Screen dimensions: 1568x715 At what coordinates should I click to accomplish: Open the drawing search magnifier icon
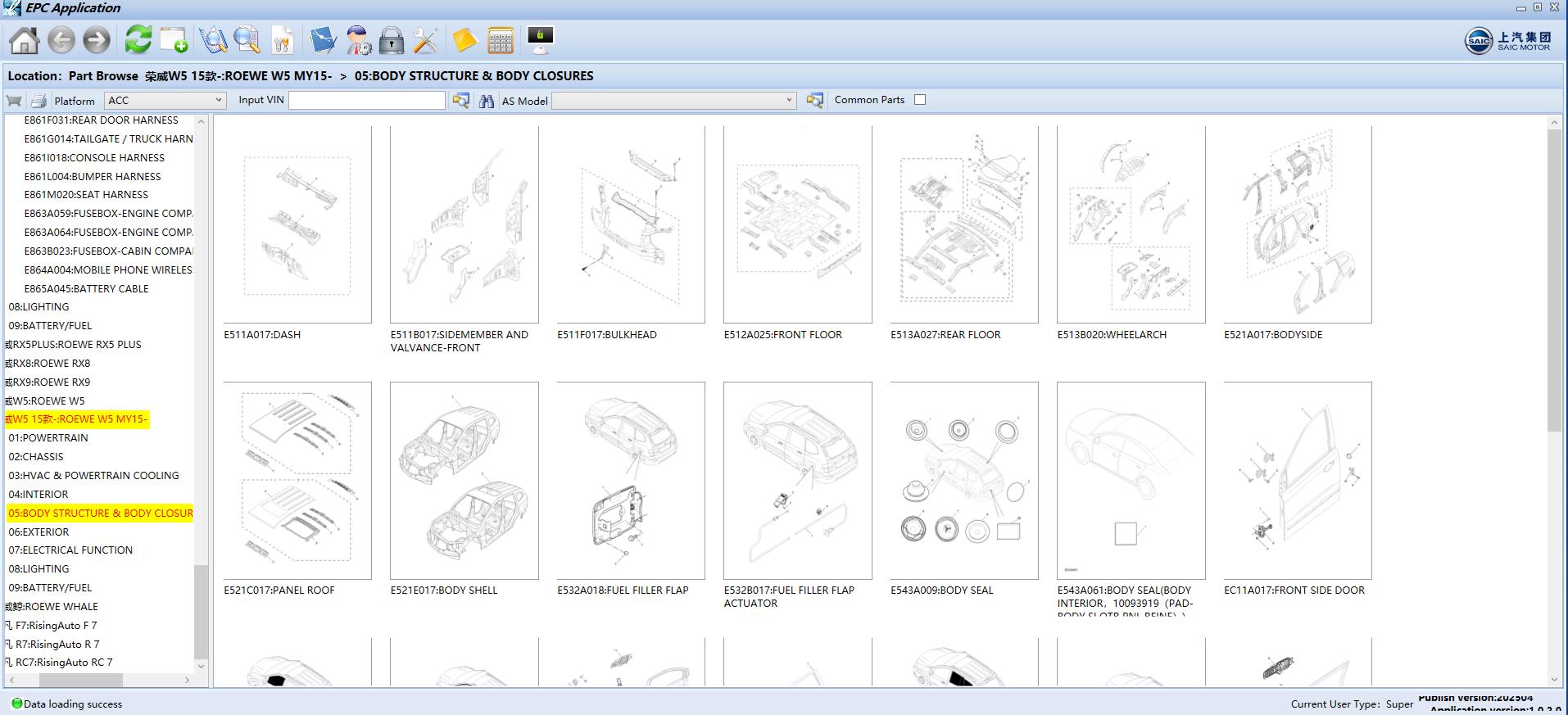[213, 40]
